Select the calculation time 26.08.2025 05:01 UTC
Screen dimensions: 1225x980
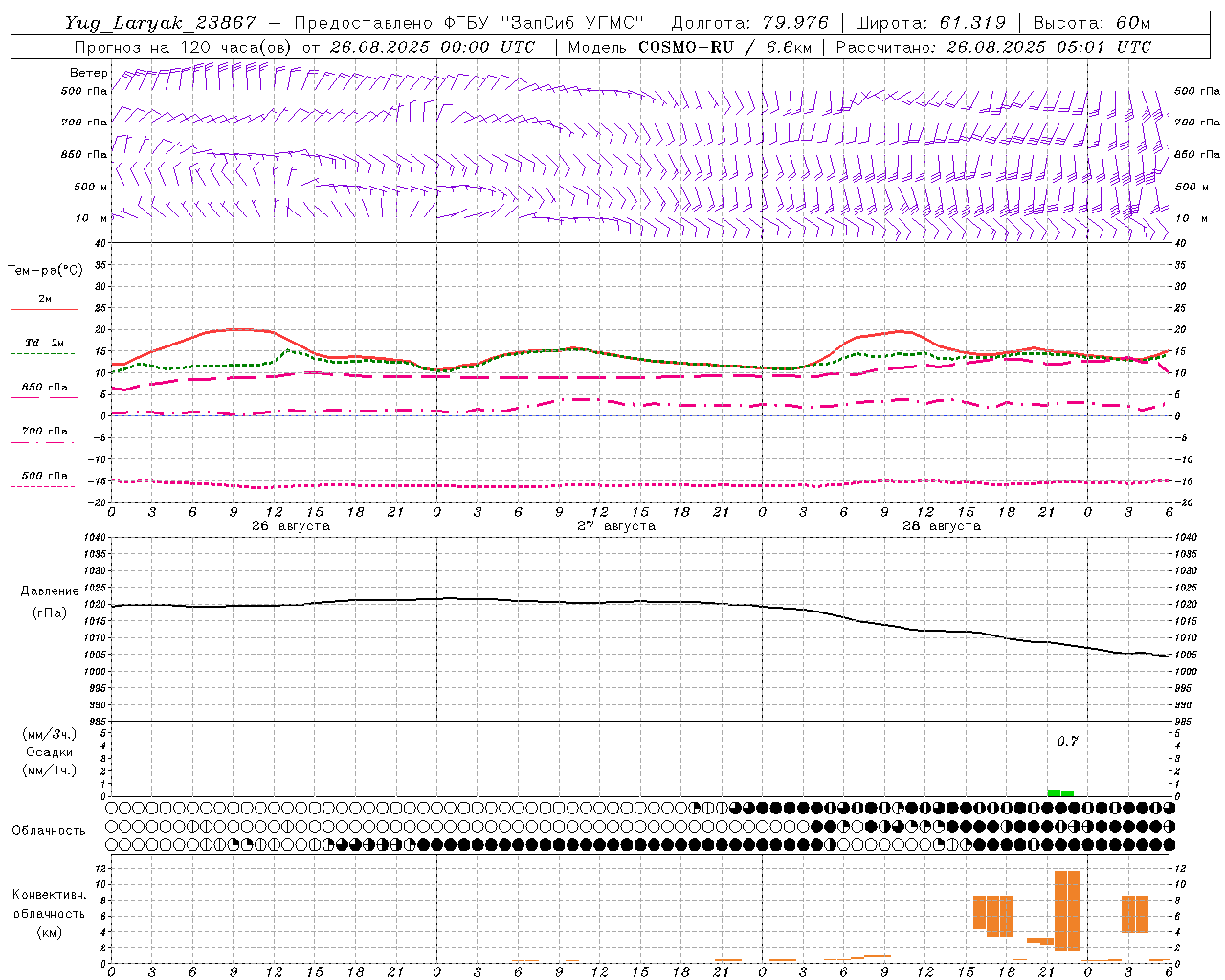(x=1048, y=47)
